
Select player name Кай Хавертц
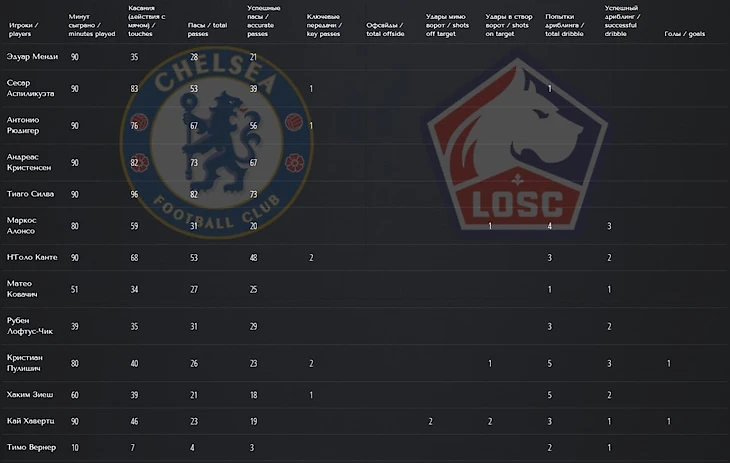click(x=30, y=422)
